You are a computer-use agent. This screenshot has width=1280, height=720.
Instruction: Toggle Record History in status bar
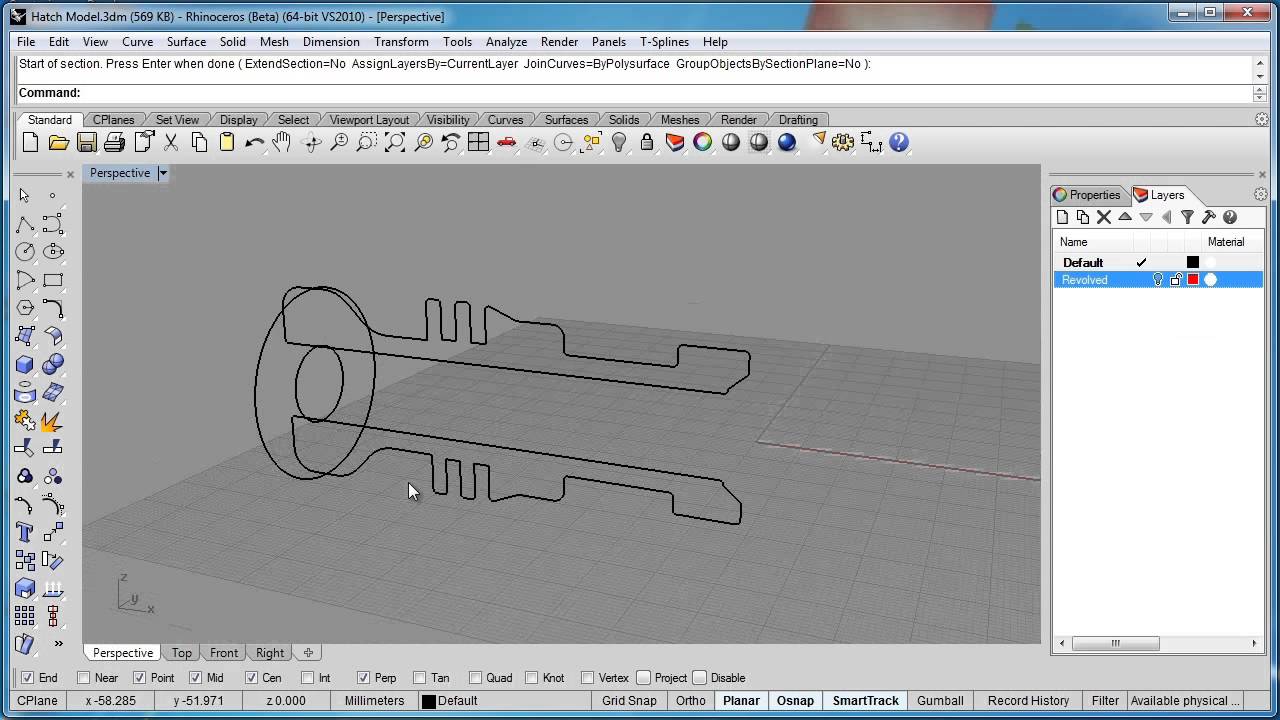point(1028,701)
